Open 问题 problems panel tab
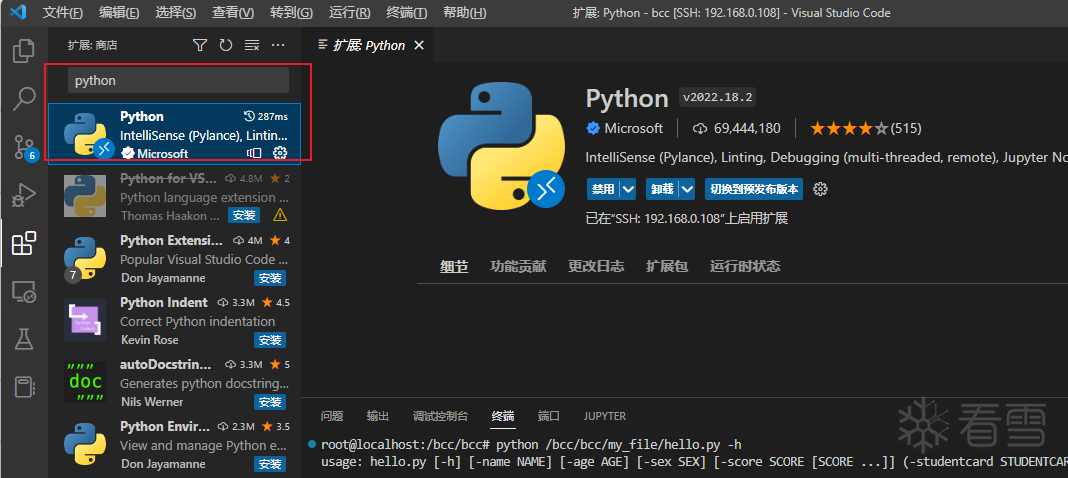 [x=332, y=416]
